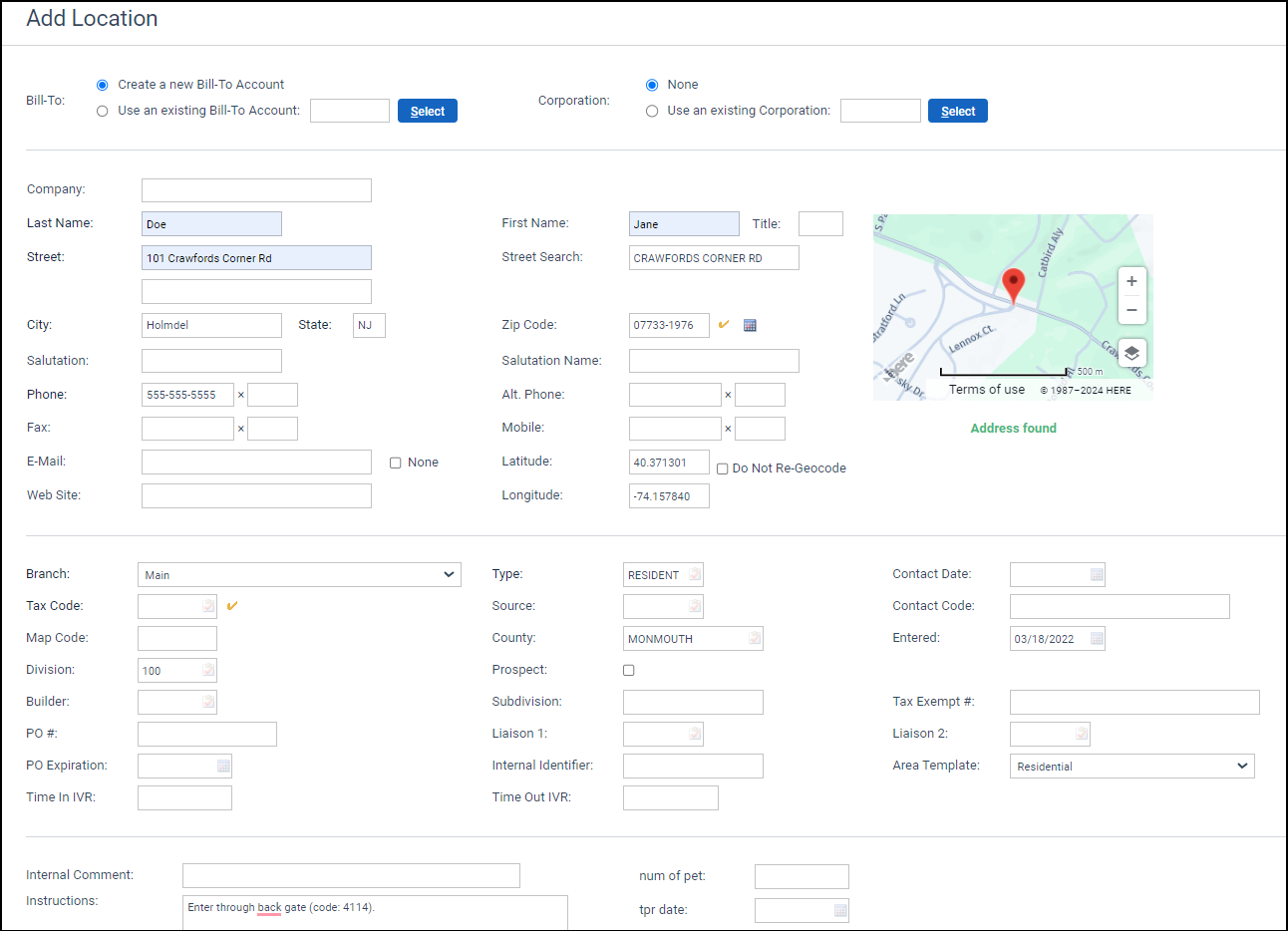Open the Contact Date calendar picker

1095,574
